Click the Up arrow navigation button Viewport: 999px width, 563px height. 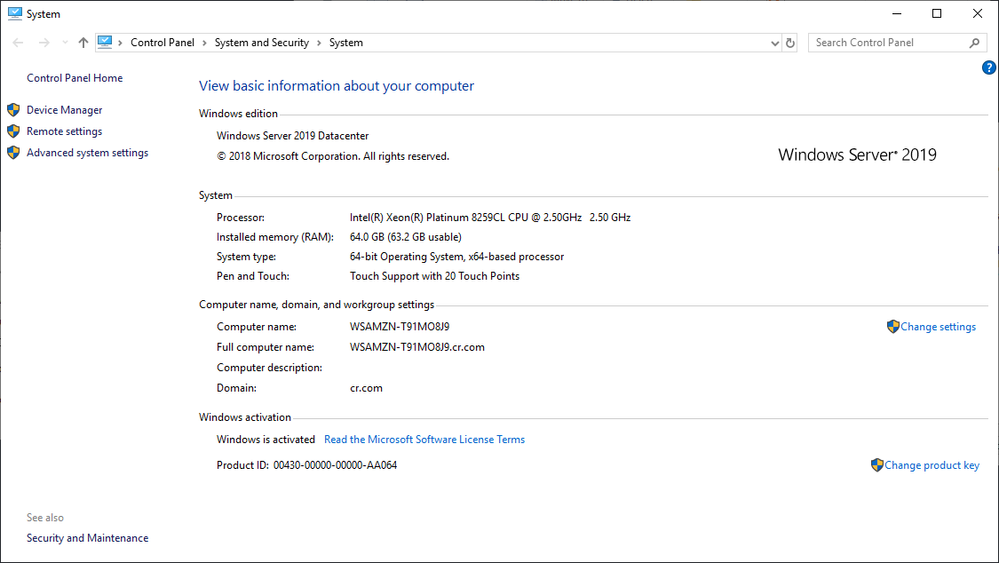(x=83, y=43)
